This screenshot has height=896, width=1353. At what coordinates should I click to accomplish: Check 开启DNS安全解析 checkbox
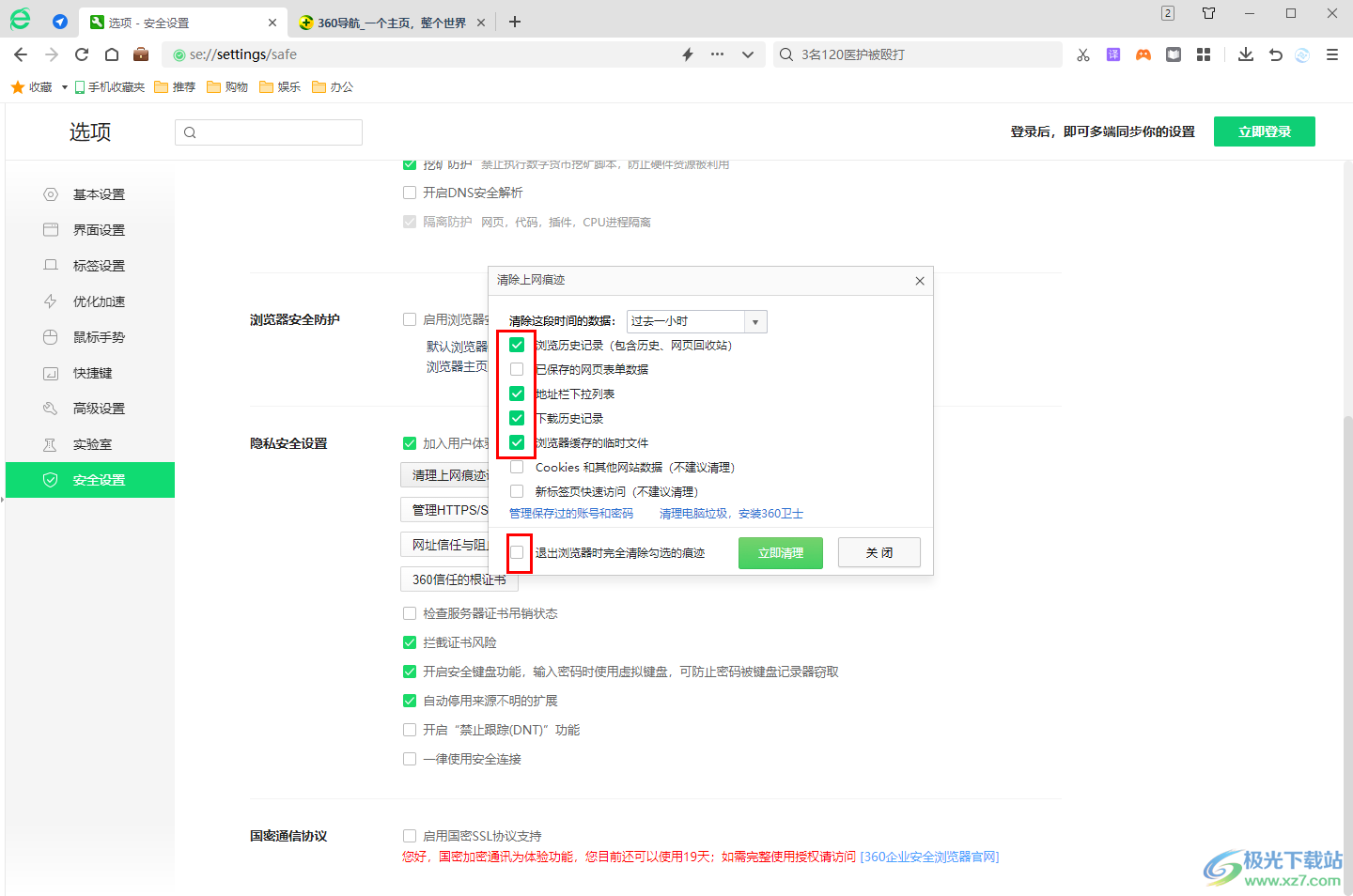click(x=410, y=193)
